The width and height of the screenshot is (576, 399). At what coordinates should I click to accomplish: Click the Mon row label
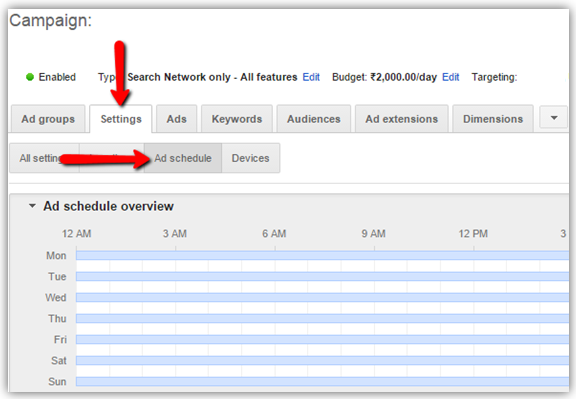click(x=56, y=255)
